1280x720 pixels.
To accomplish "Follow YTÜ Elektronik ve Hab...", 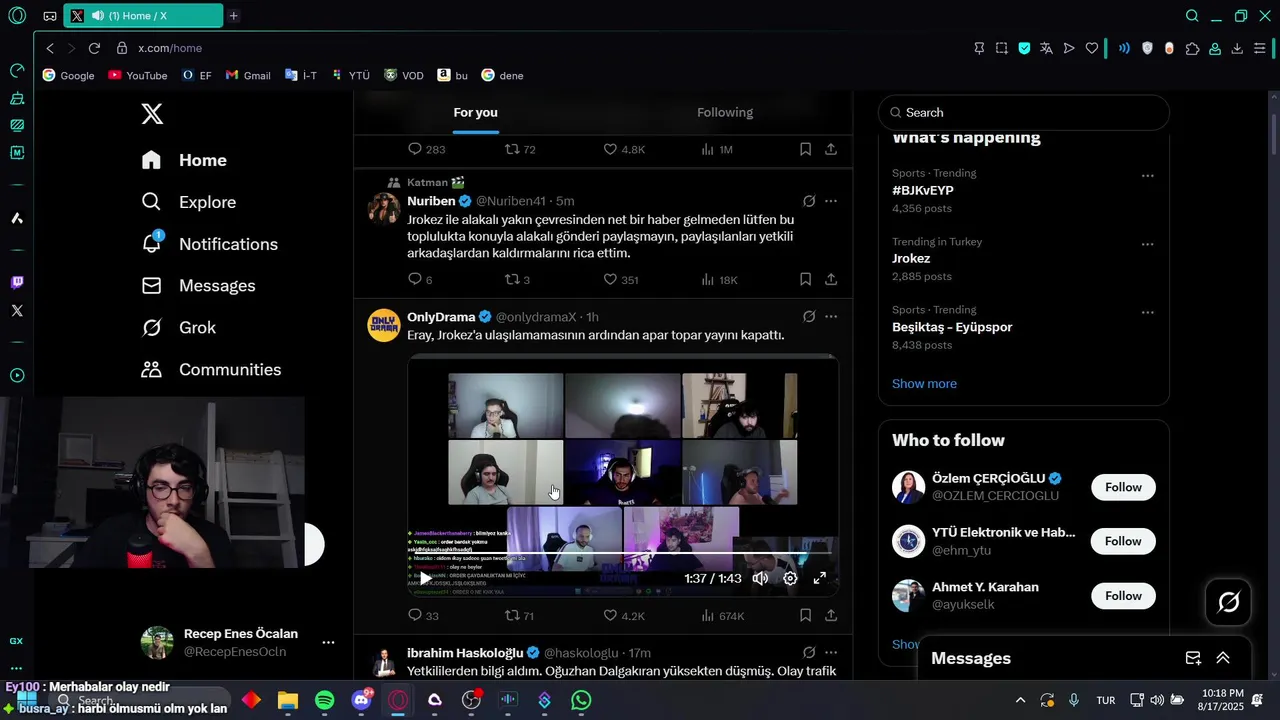I will coord(1123,541).
